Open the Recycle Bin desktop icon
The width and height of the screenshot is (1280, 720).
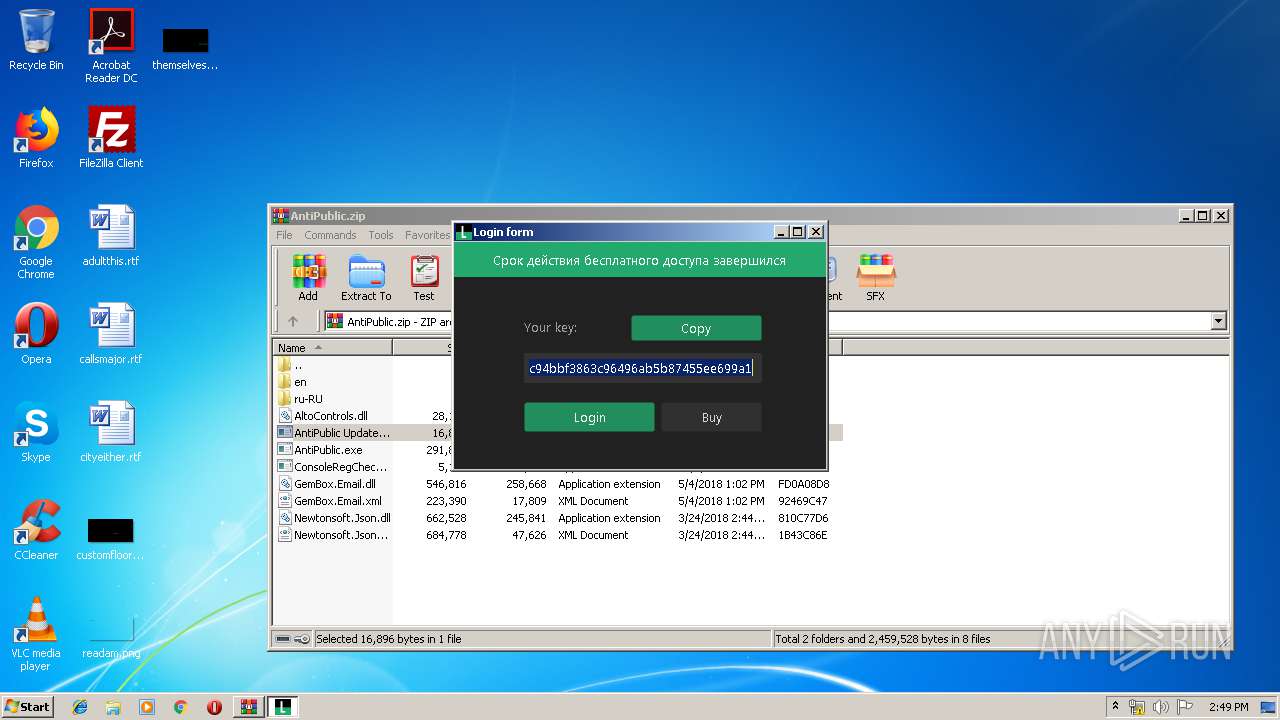(x=36, y=40)
